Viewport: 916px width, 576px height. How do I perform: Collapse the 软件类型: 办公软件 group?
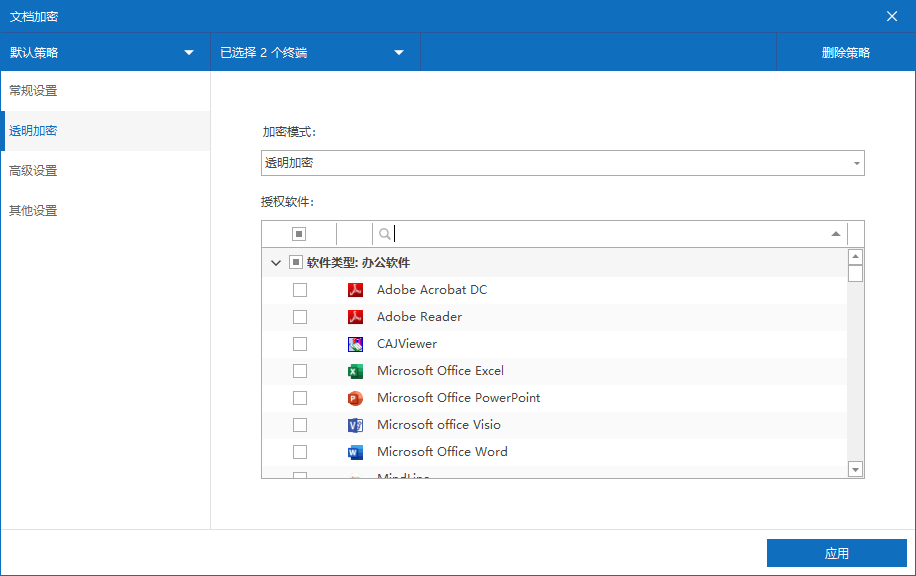(276, 263)
